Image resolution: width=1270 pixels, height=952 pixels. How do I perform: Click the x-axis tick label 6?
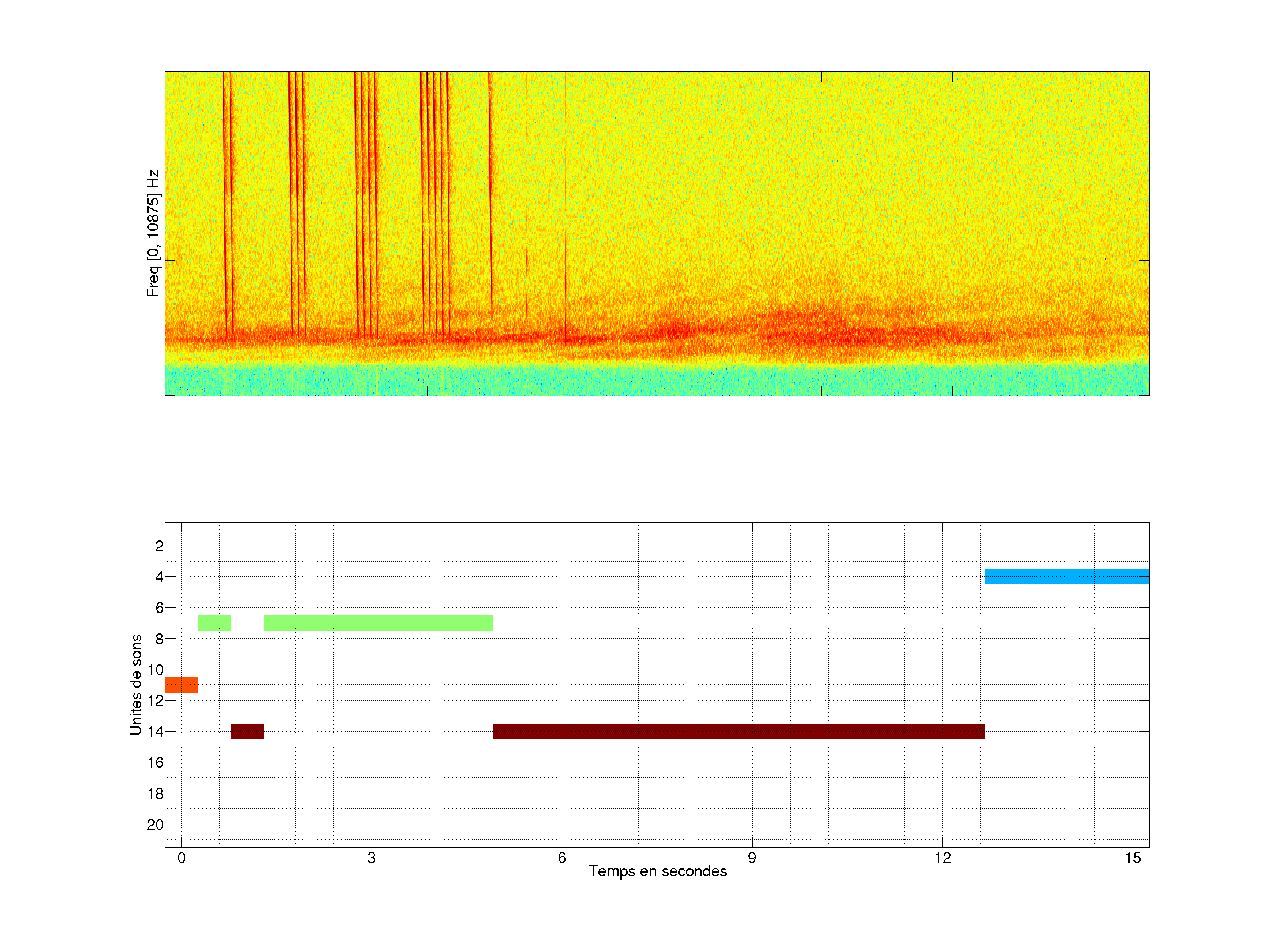coord(561,858)
